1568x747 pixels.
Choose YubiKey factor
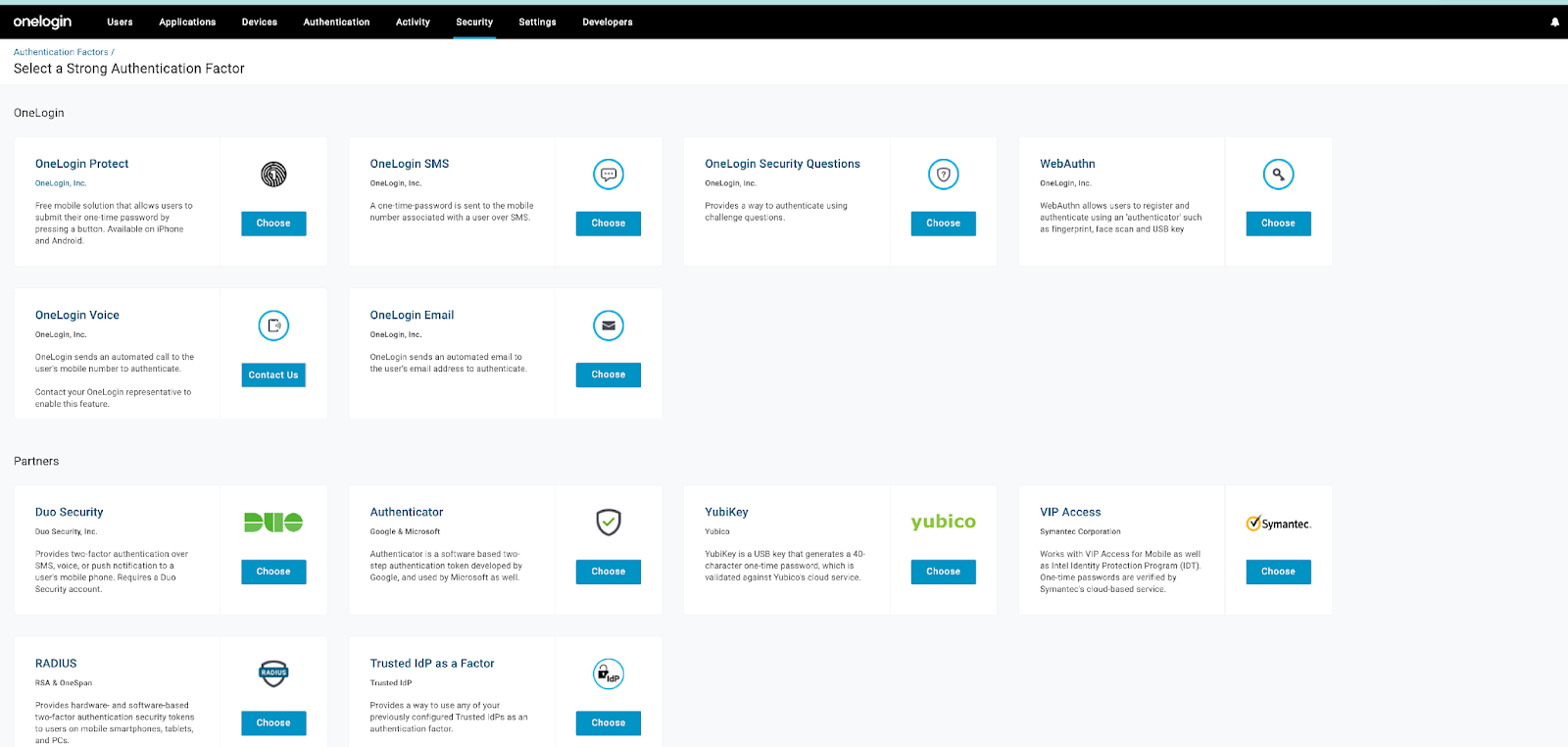pos(944,572)
